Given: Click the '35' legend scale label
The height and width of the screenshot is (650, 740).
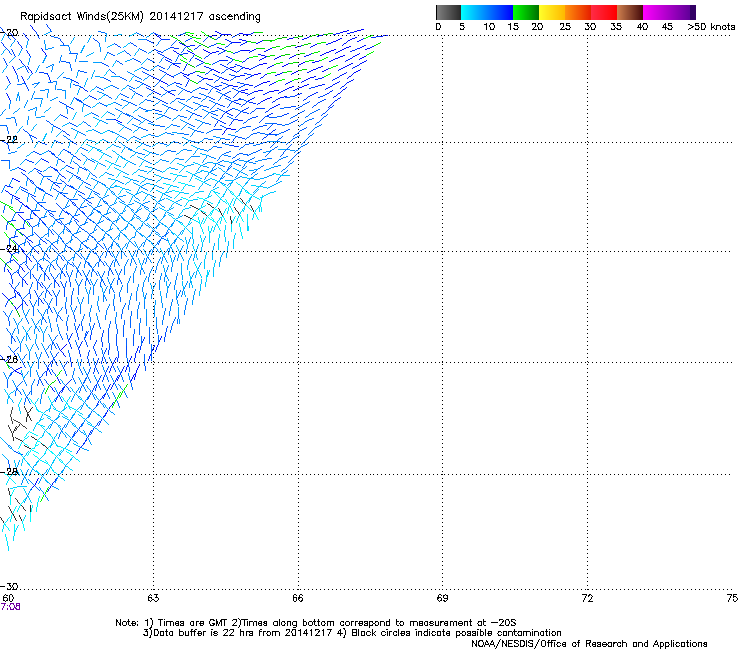Looking at the screenshot, I should [x=616, y=27].
